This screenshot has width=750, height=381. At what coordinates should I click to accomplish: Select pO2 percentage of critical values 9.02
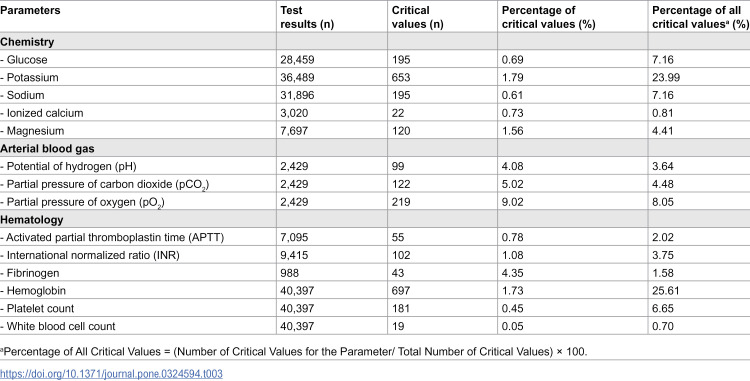513,202
